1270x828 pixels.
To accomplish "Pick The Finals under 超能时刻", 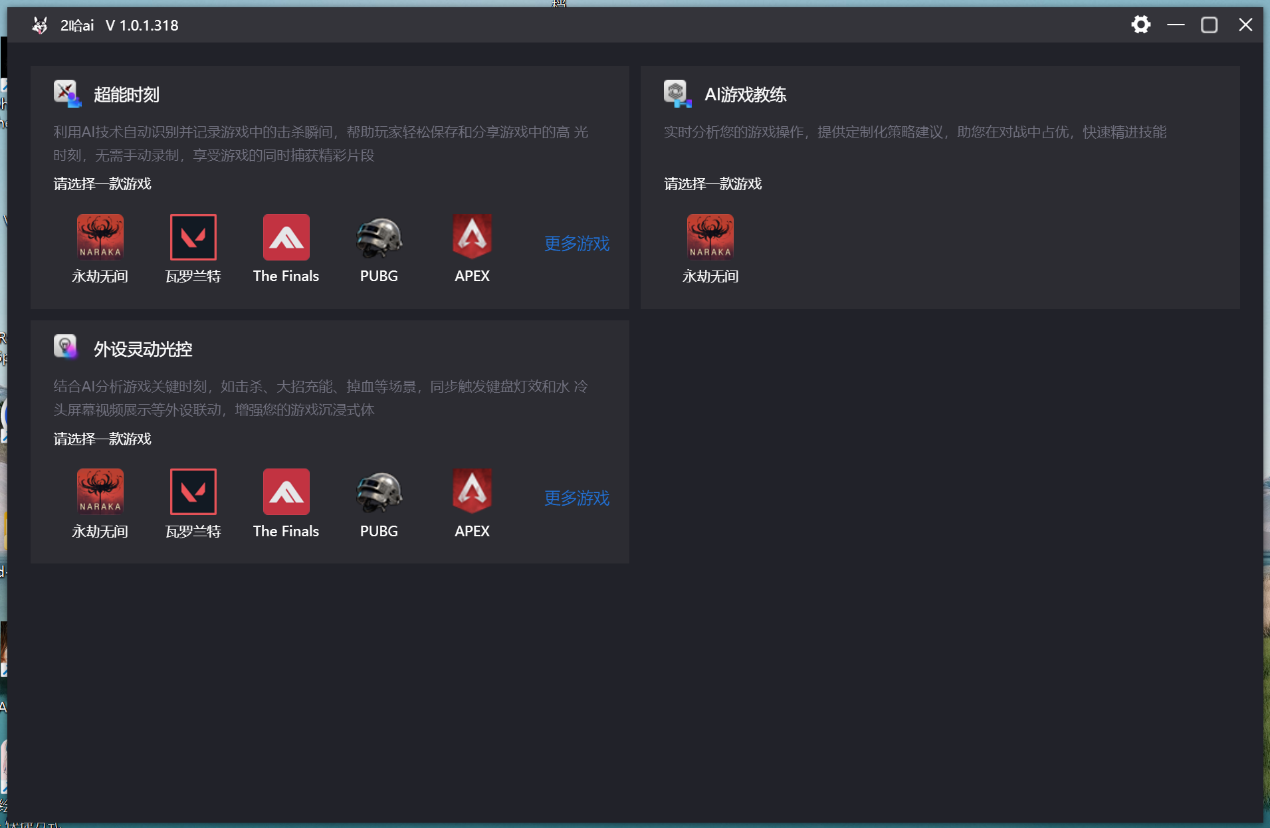I will pos(286,238).
